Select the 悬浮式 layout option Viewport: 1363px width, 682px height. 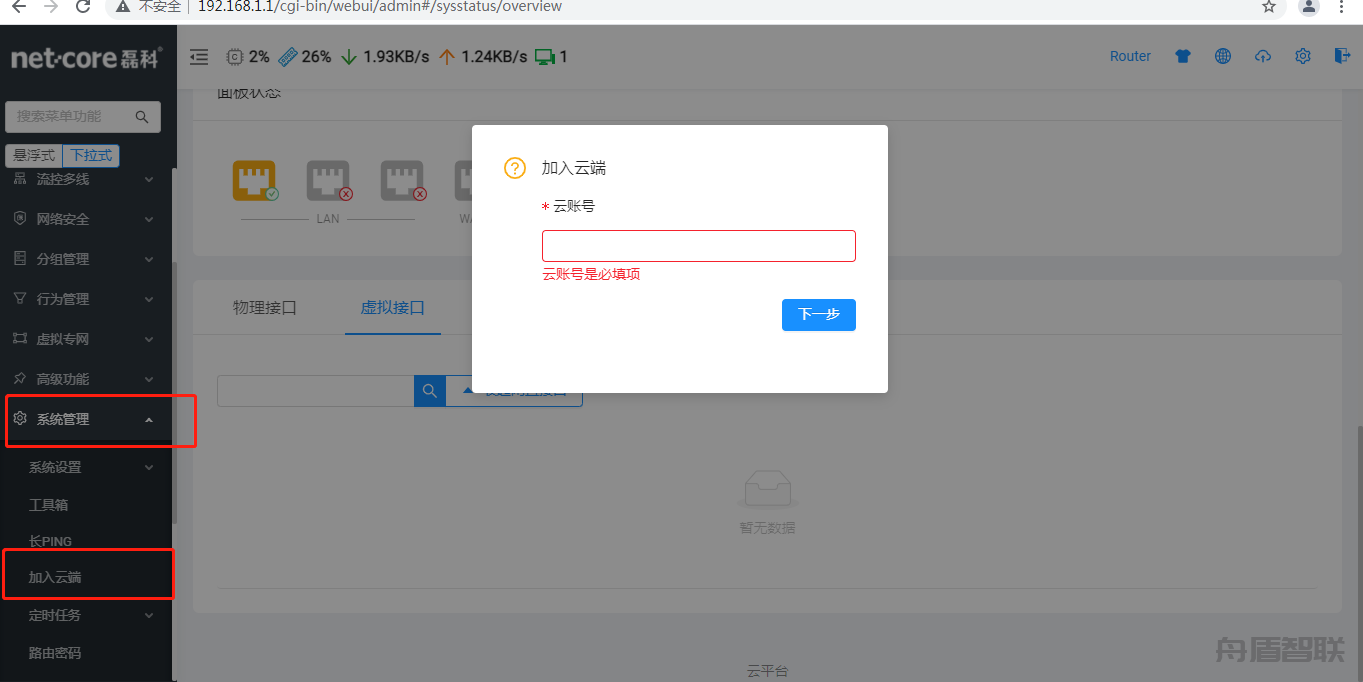pos(33,155)
